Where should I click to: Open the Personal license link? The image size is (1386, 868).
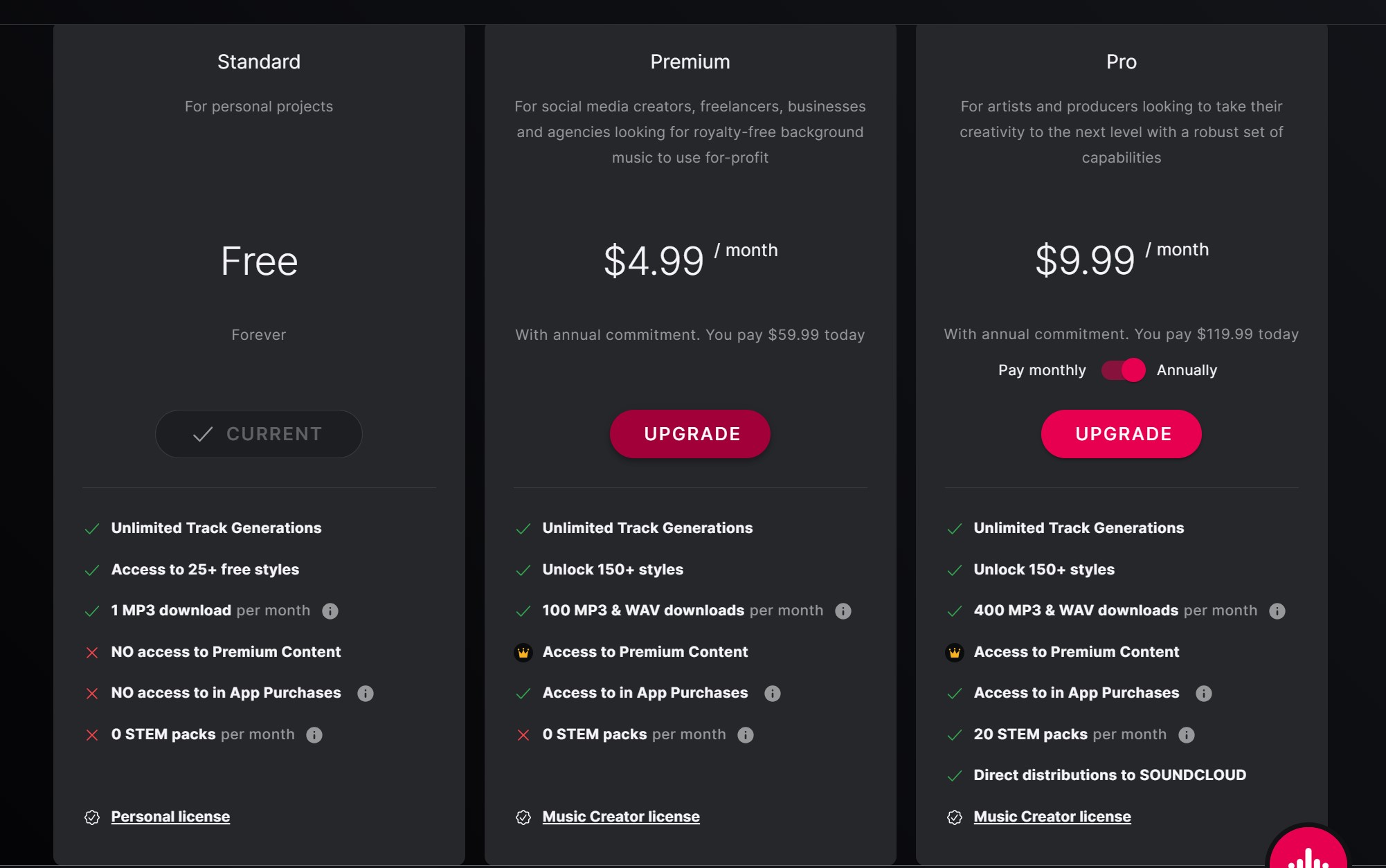point(170,817)
